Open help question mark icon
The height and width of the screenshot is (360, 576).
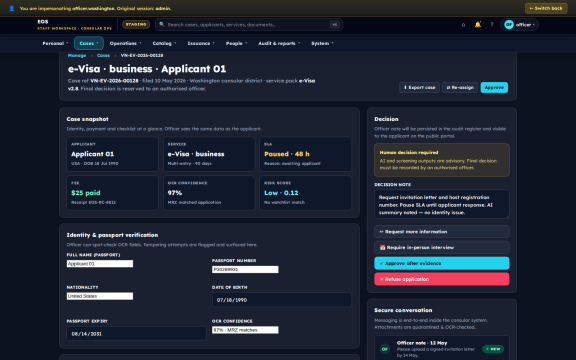492,25
